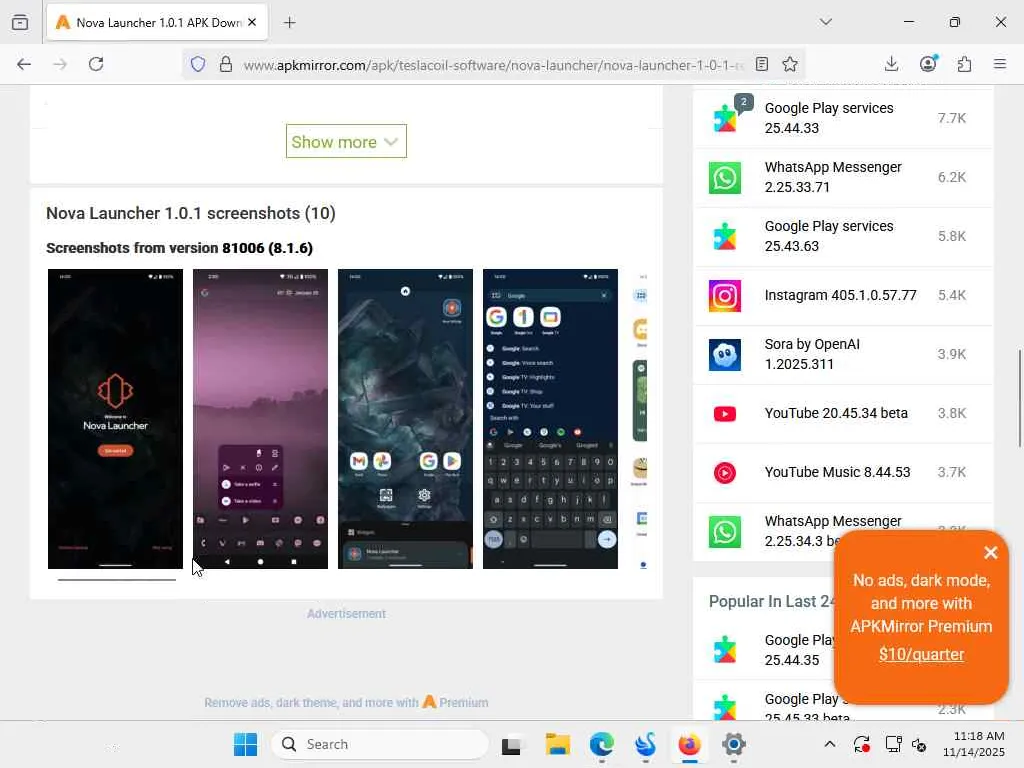The height and width of the screenshot is (768, 1024).
Task: Show hidden system tray icons
Action: pos(829,744)
